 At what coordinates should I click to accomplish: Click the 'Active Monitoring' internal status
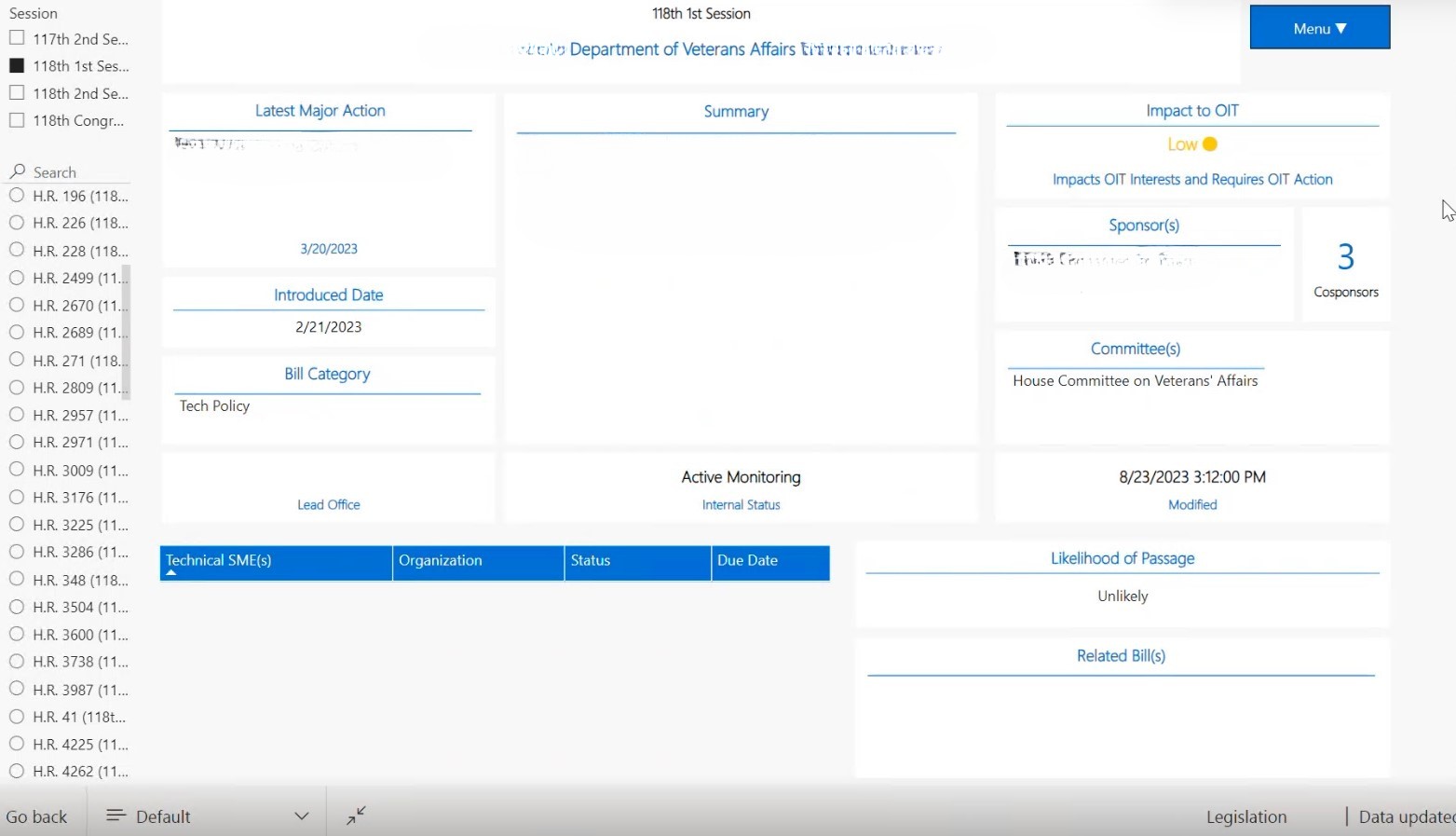click(741, 477)
